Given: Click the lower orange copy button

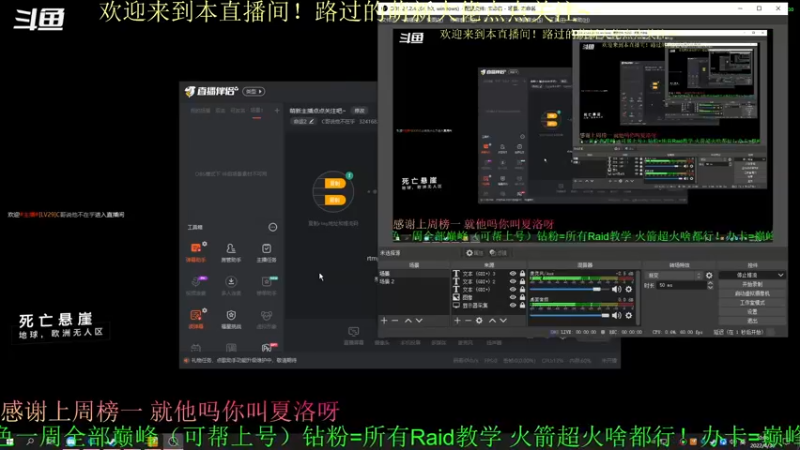Looking at the screenshot, I should click(x=334, y=200).
